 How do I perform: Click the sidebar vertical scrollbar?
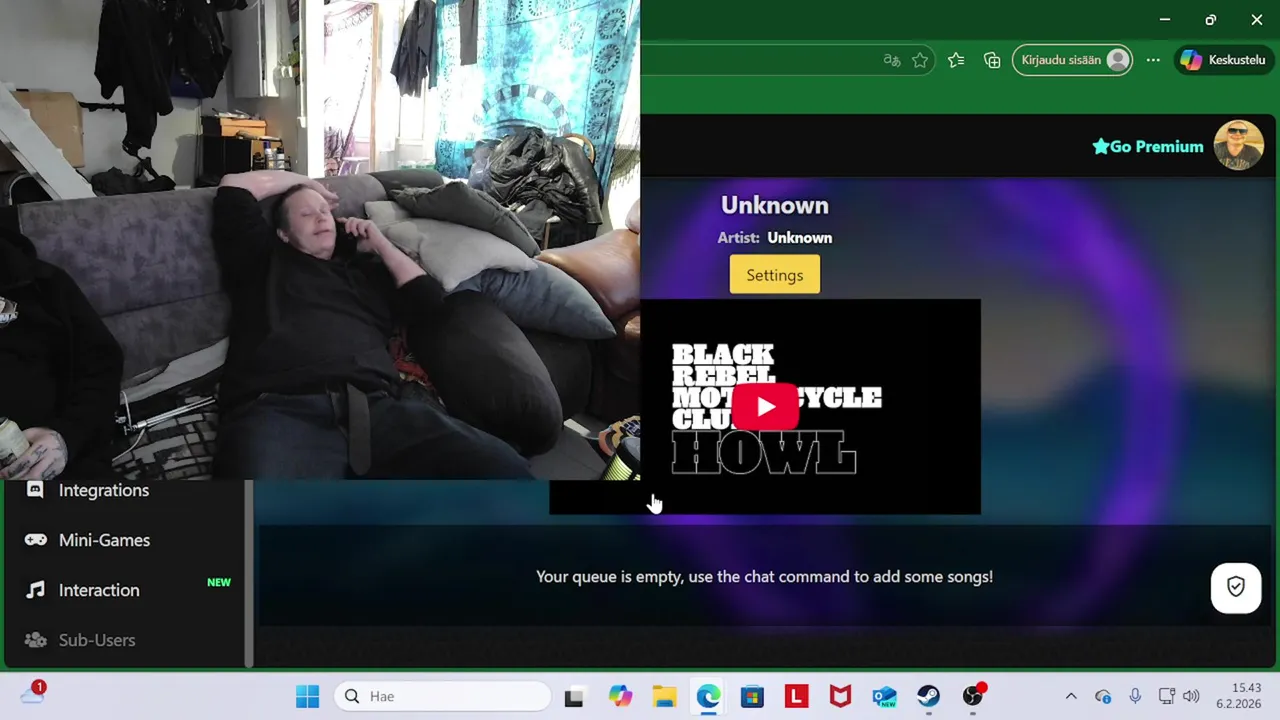249,573
